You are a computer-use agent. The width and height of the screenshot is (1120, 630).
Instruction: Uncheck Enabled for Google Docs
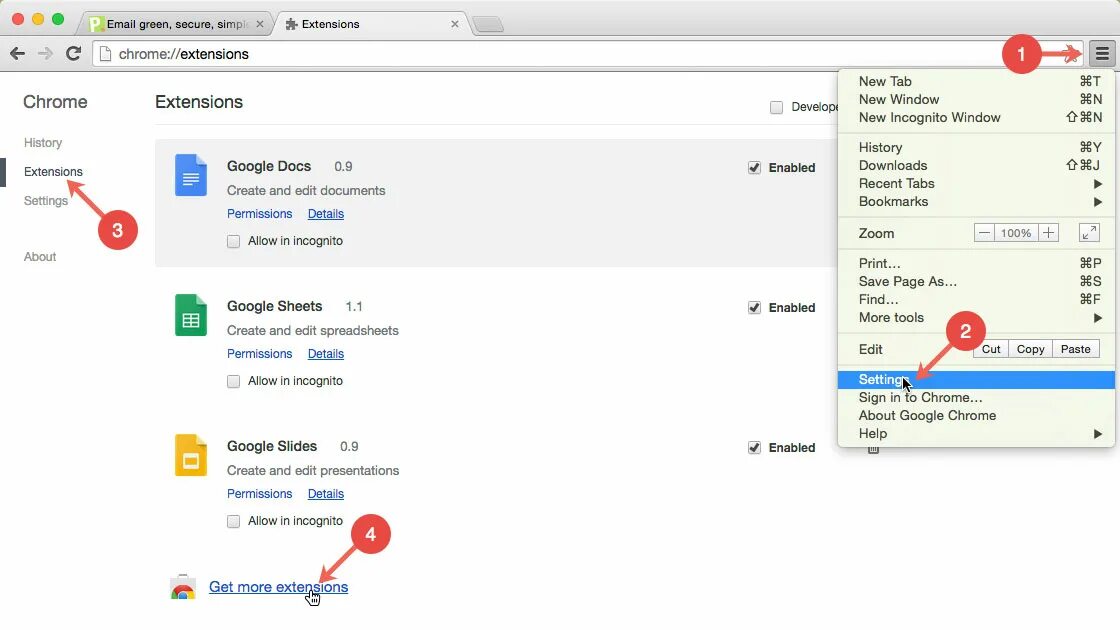[754, 168]
